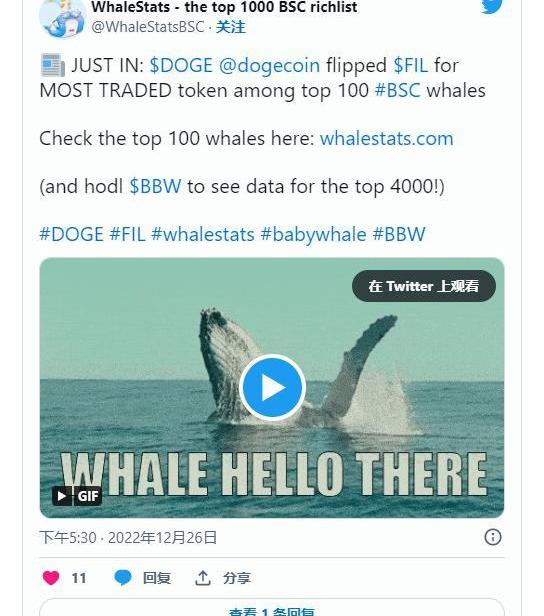Click the GIF badge on the video
This screenshot has width=544, height=616.
point(77,496)
